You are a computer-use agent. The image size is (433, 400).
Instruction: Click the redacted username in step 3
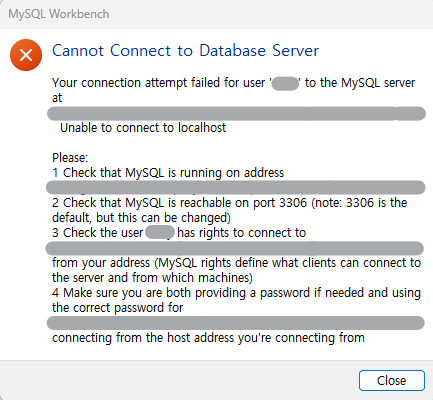click(160, 232)
